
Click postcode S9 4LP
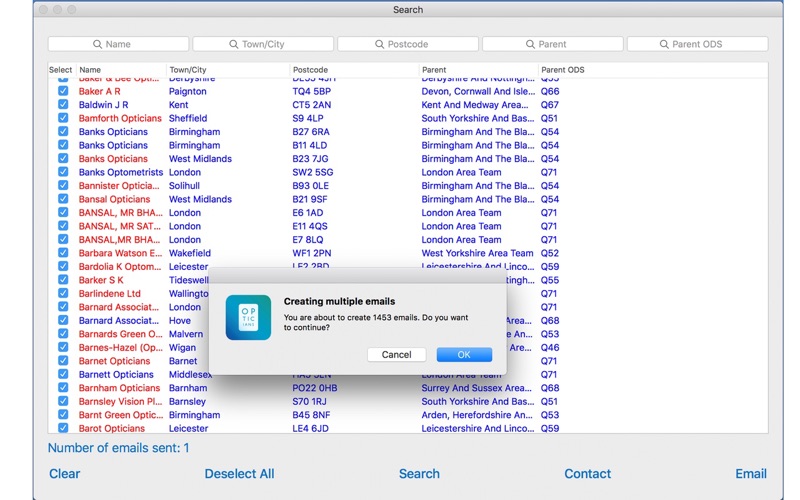click(x=308, y=118)
